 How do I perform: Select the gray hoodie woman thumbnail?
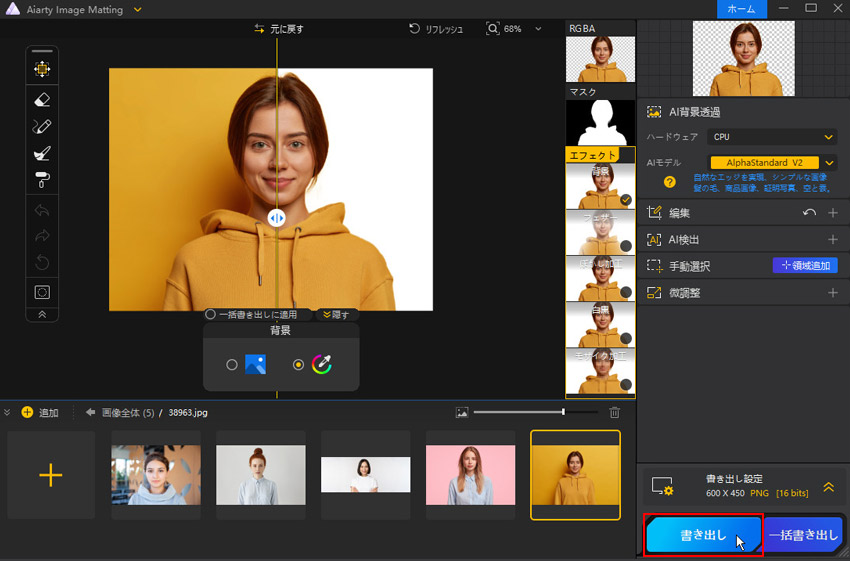pos(156,475)
